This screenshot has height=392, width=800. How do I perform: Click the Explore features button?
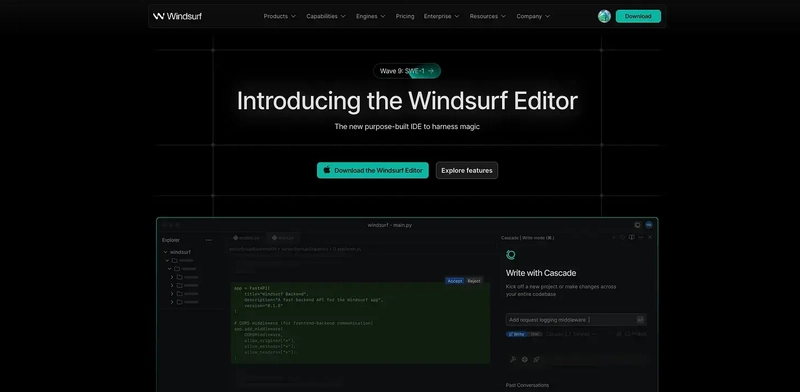point(467,170)
